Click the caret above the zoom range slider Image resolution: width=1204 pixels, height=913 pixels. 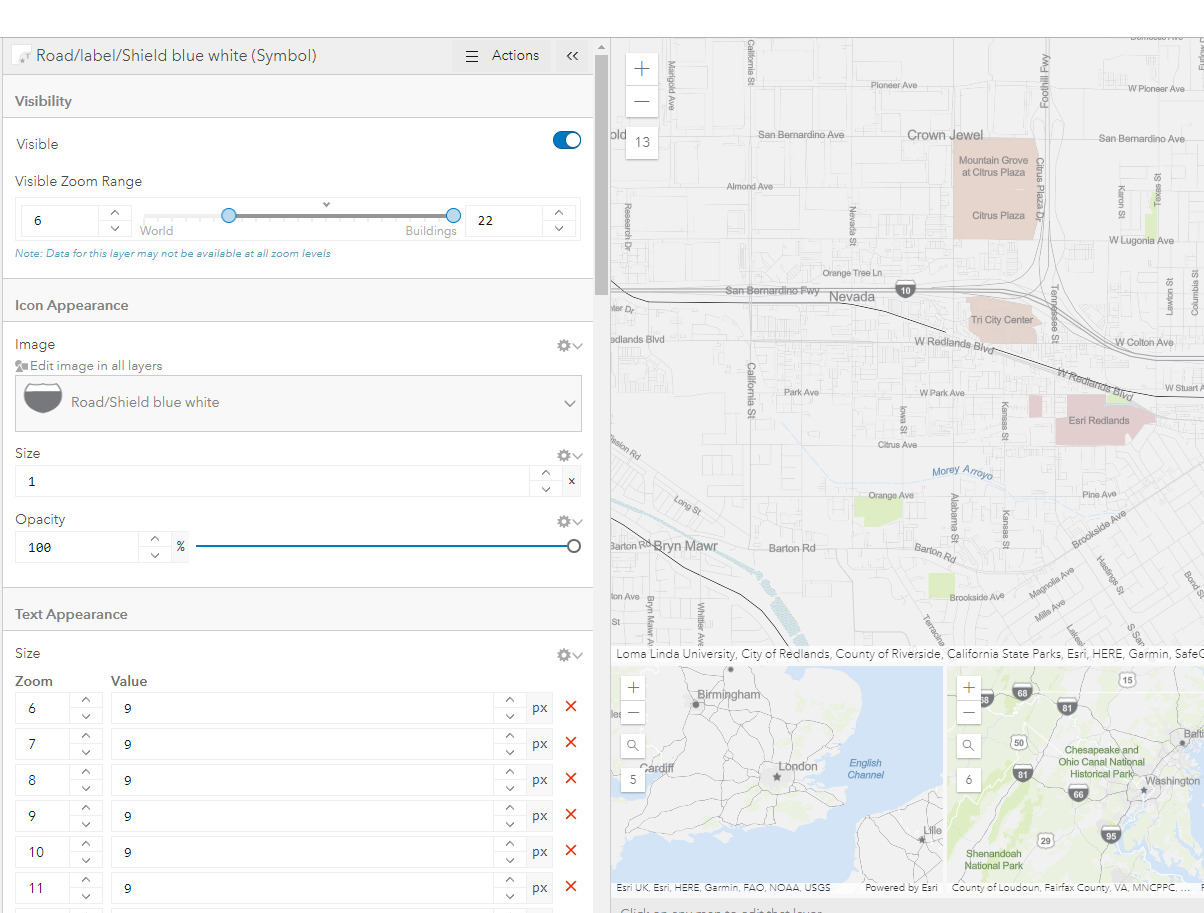[326, 203]
